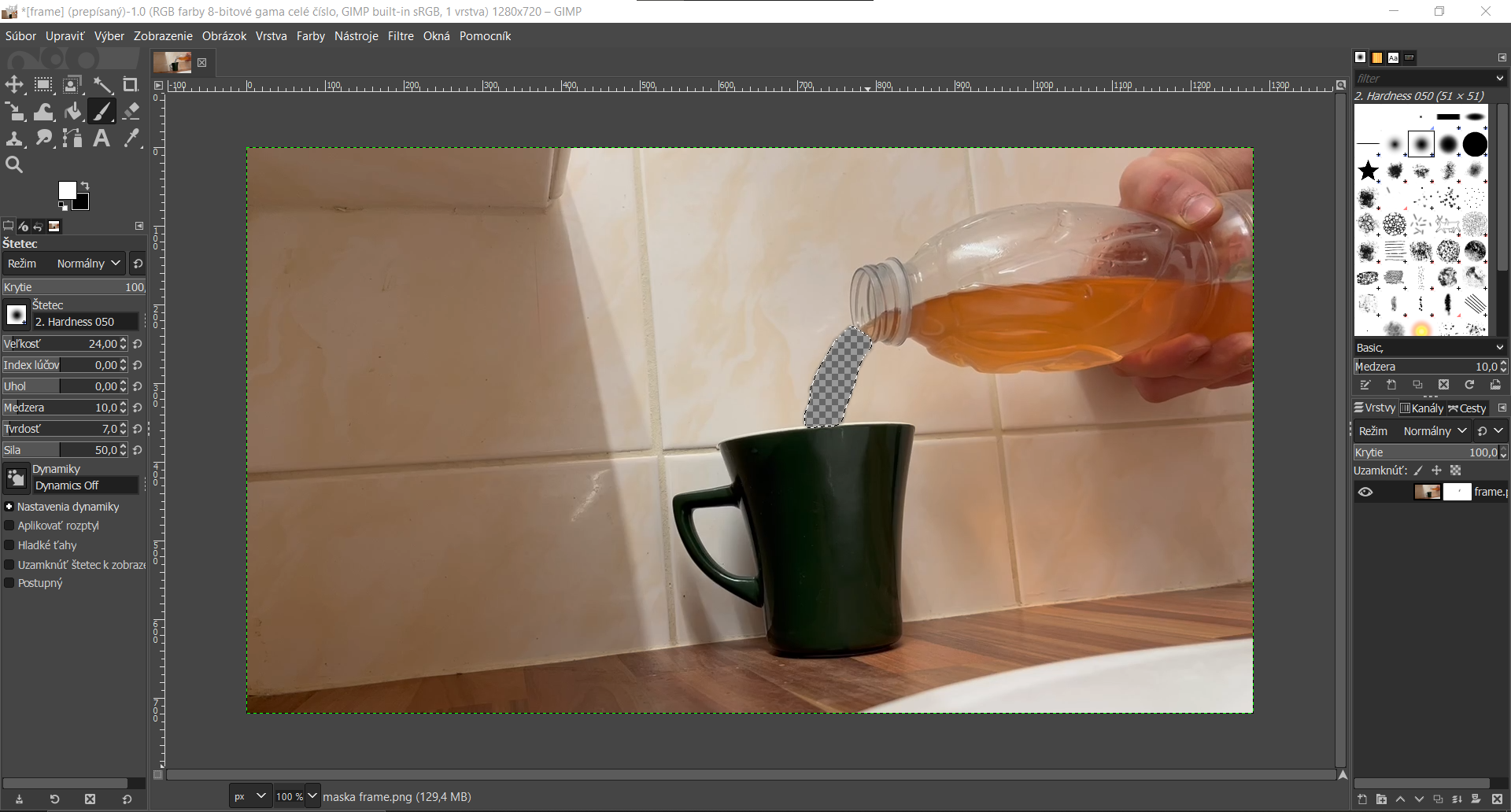Save tool preset icon in tool options
1511x812 pixels.
[x=19, y=799]
